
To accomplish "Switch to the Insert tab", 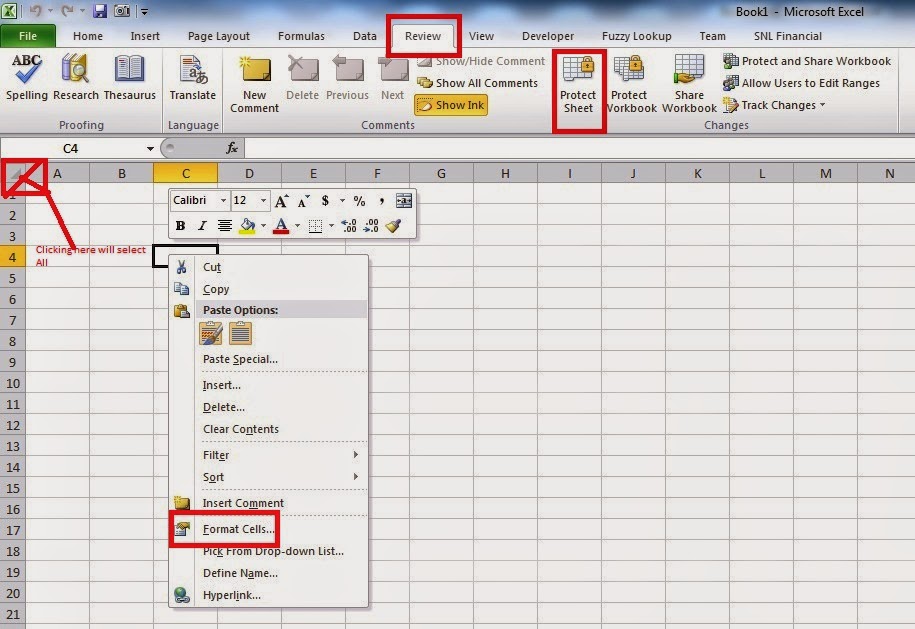I will [145, 36].
